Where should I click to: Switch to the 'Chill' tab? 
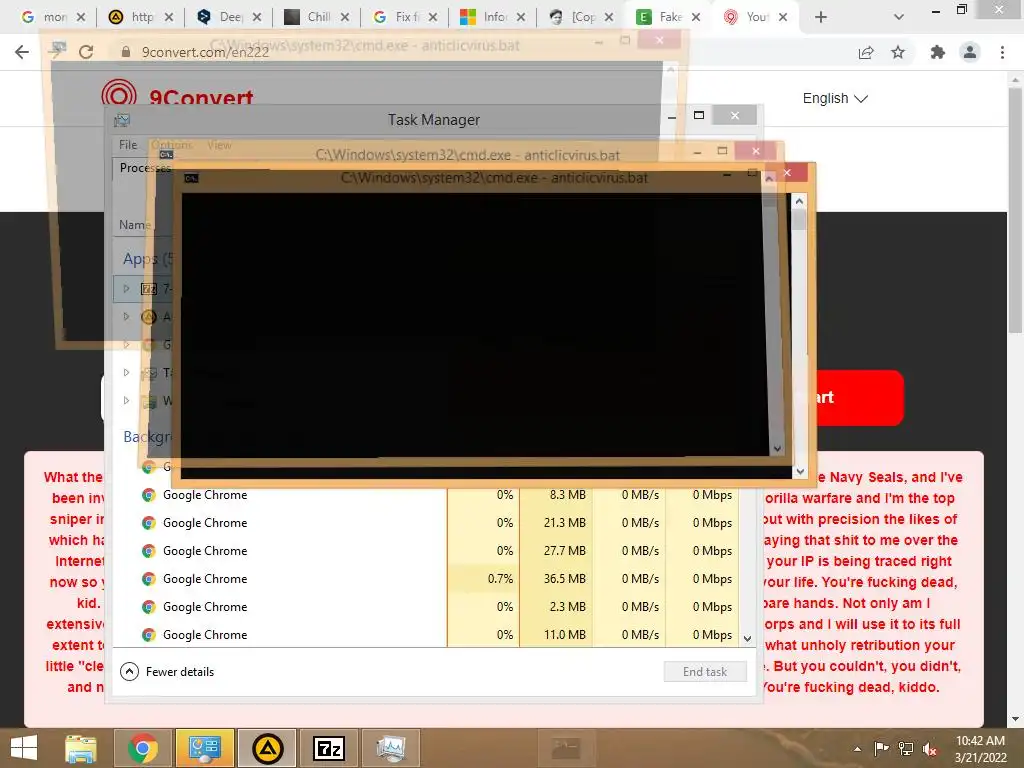pyautogui.click(x=317, y=17)
